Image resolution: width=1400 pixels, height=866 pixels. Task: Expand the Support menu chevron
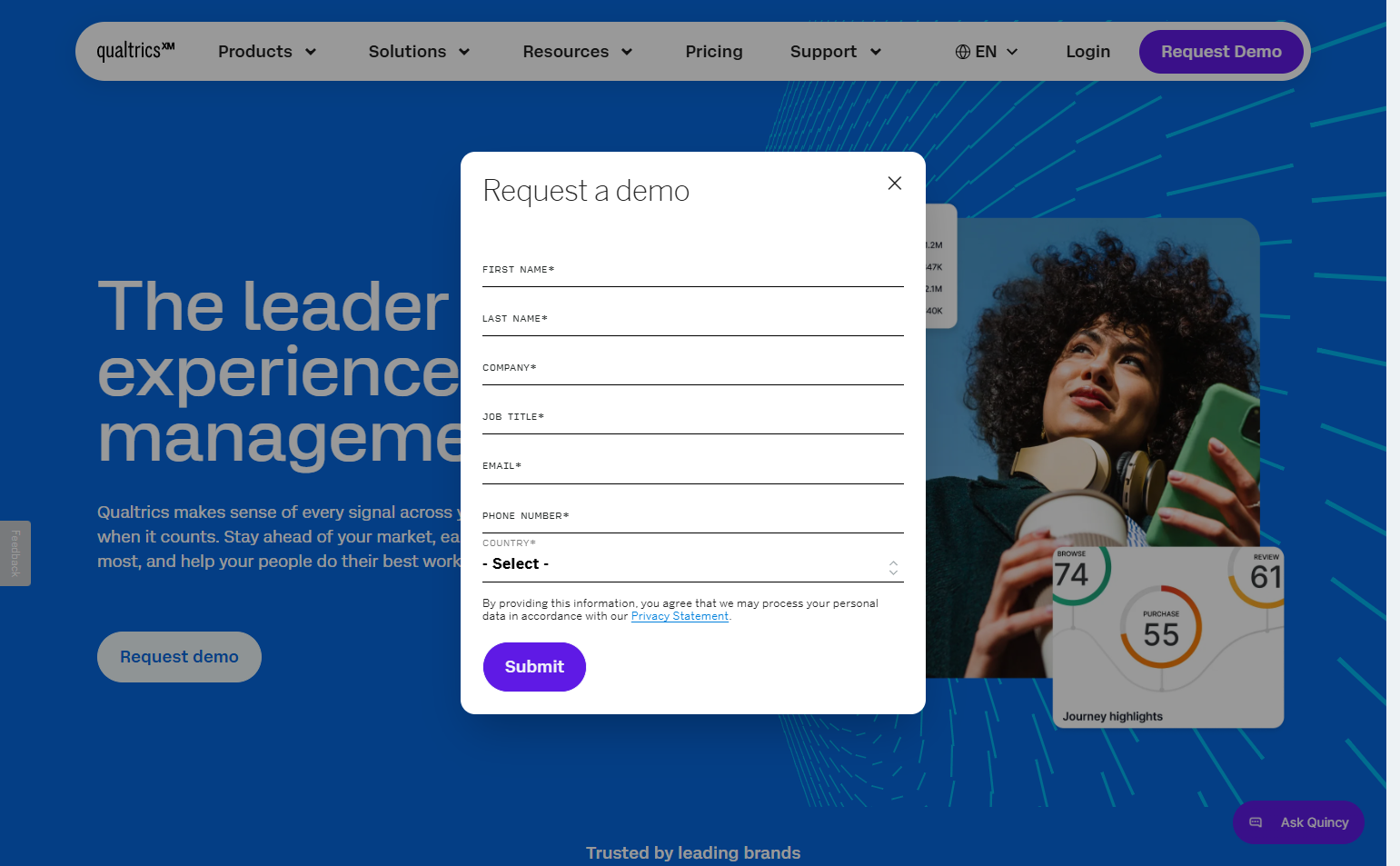point(876,52)
